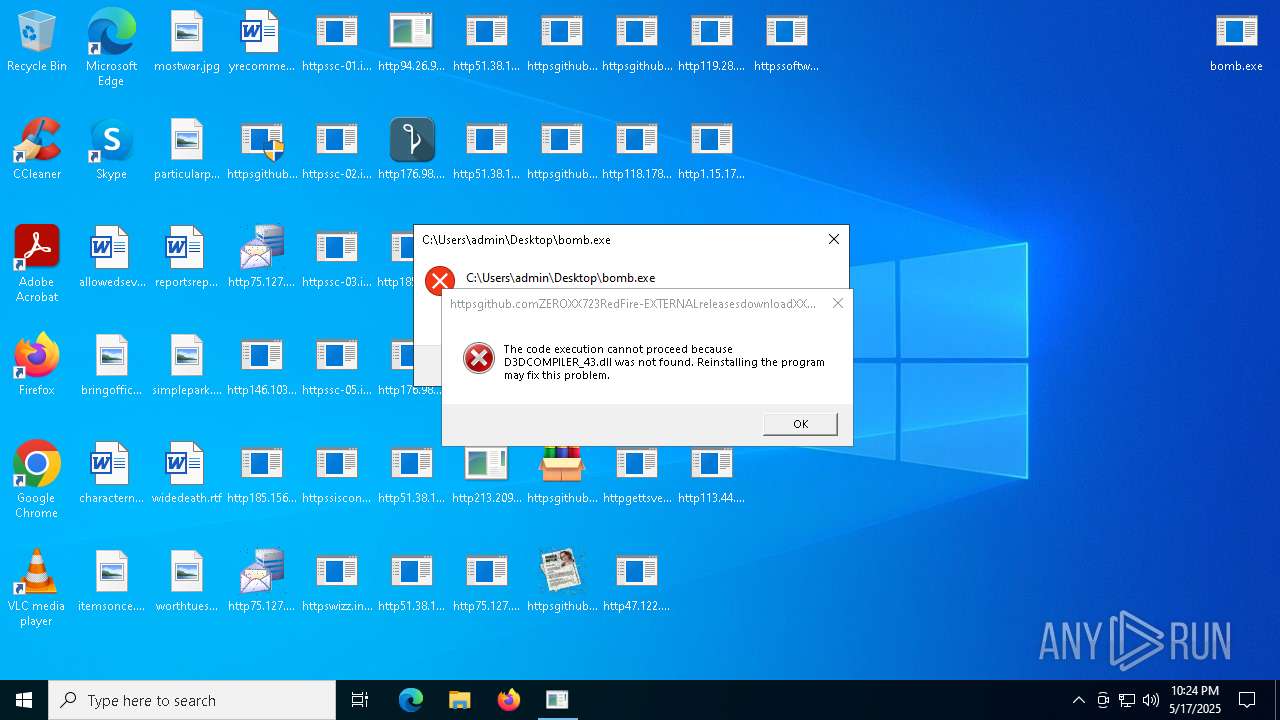
Task: Select the allowedsev... Word document icon
Action: [x=111, y=258]
